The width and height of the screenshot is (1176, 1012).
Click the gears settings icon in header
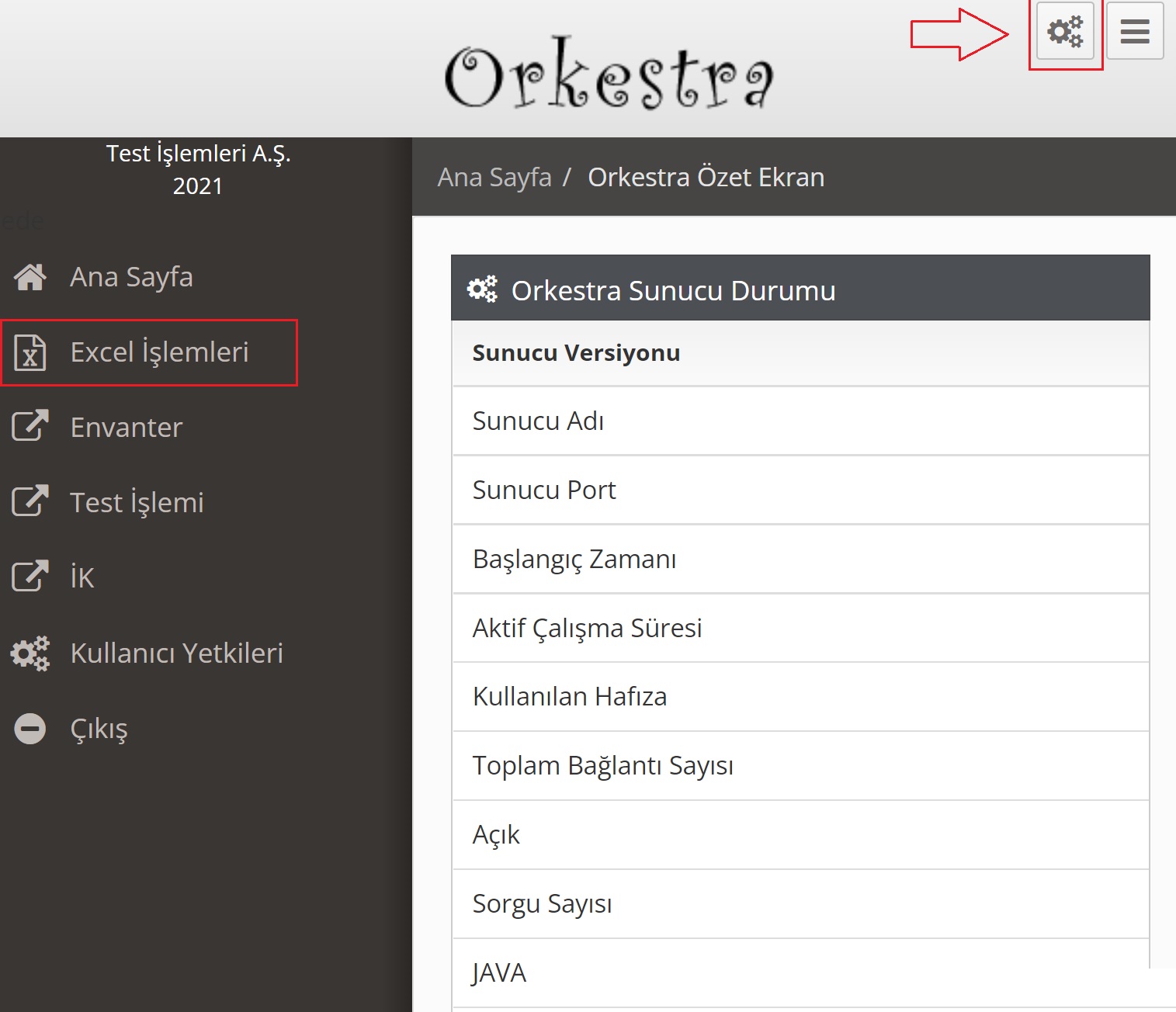tap(1065, 32)
